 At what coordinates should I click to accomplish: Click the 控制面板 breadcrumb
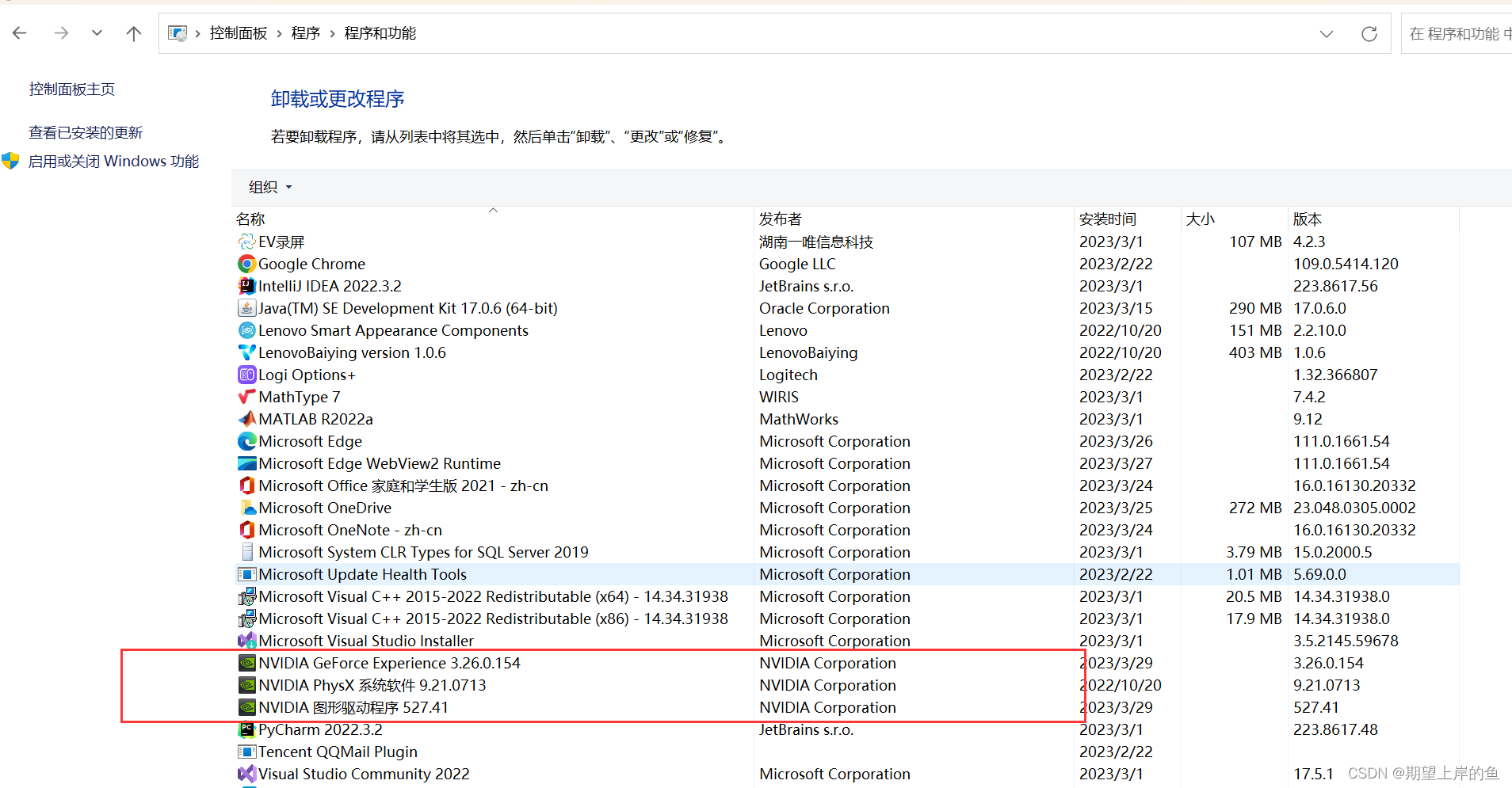pyautogui.click(x=238, y=33)
